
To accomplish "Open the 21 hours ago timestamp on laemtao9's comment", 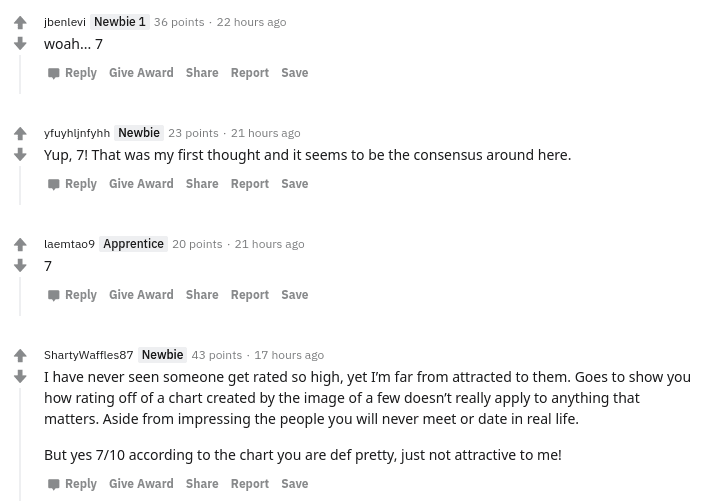I will tap(269, 244).
